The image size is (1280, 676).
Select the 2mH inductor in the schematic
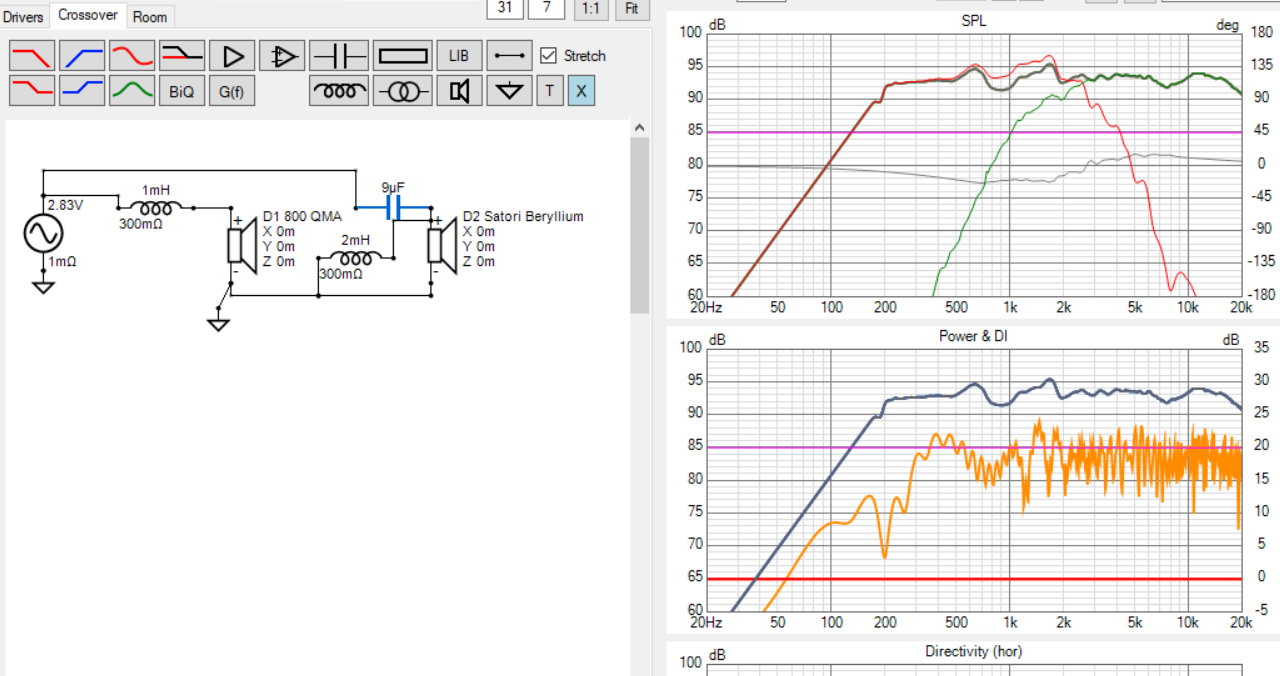355,256
